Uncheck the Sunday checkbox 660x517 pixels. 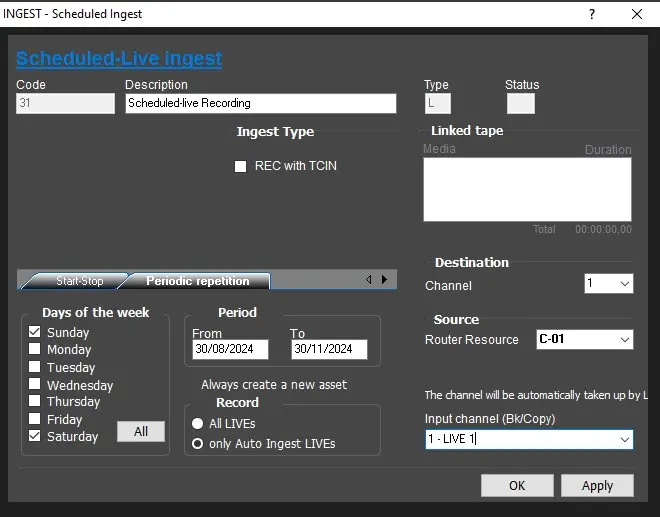click(x=35, y=332)
